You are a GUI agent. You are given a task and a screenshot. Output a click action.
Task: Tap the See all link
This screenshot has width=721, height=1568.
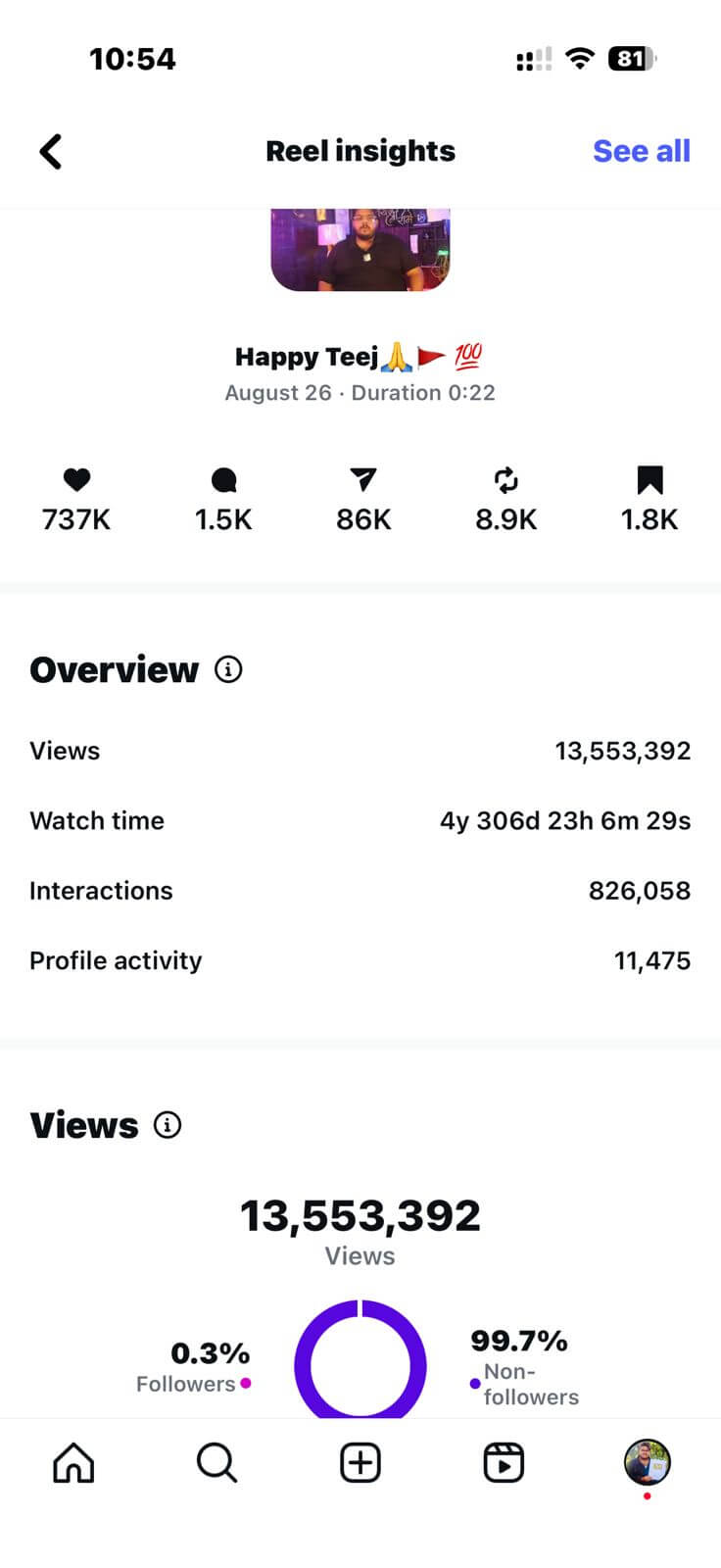click(x=641, y=151)
